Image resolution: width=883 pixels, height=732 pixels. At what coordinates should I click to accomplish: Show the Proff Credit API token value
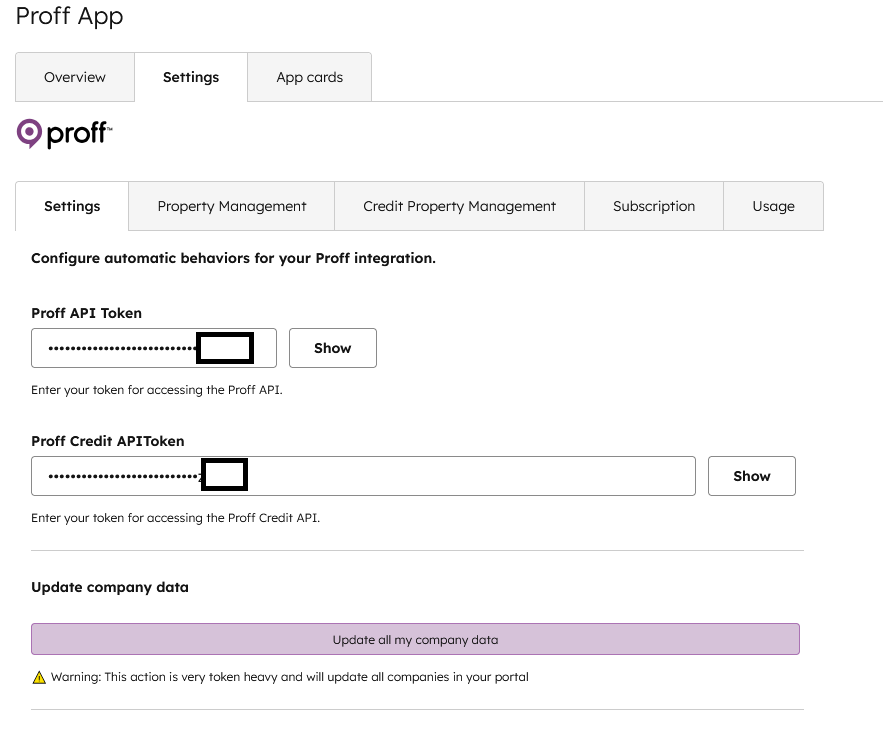[x=752, y=476]
